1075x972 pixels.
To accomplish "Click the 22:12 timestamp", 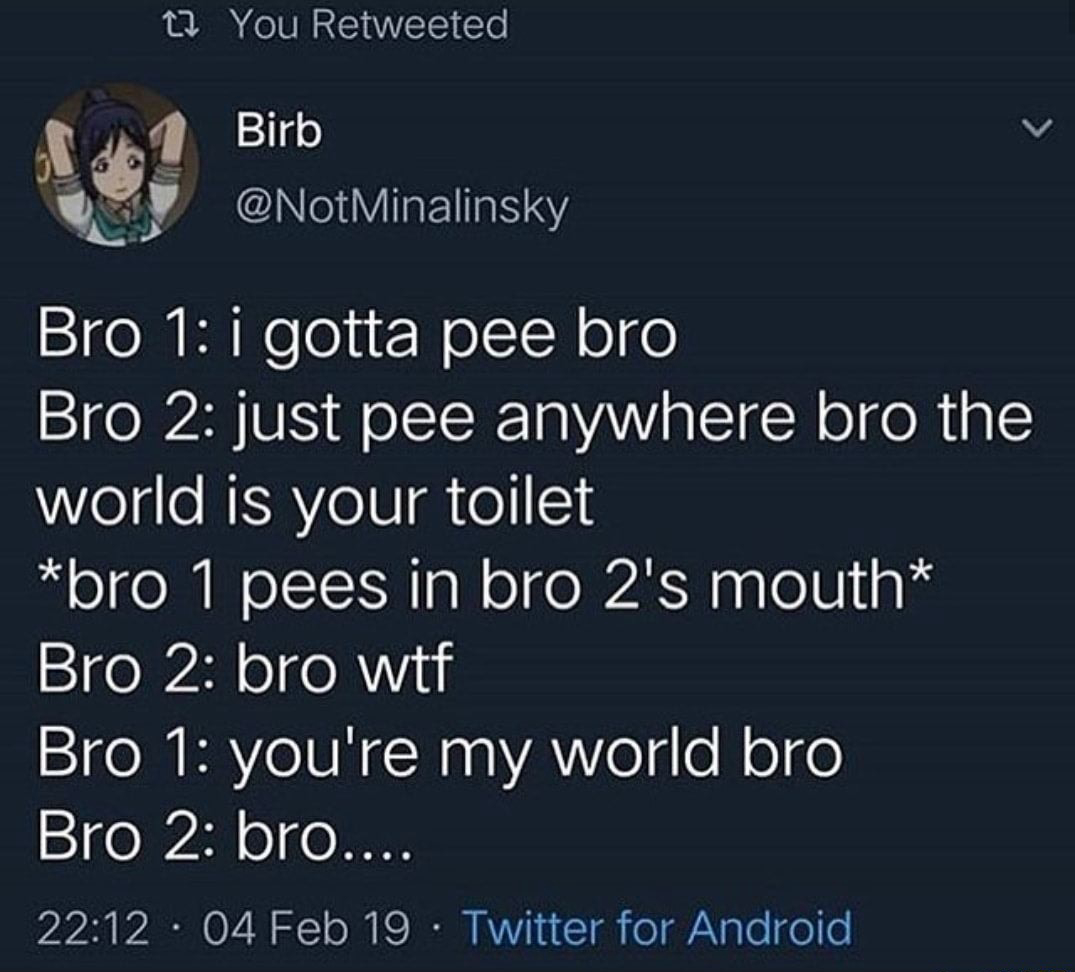I will tap(93, 928).
